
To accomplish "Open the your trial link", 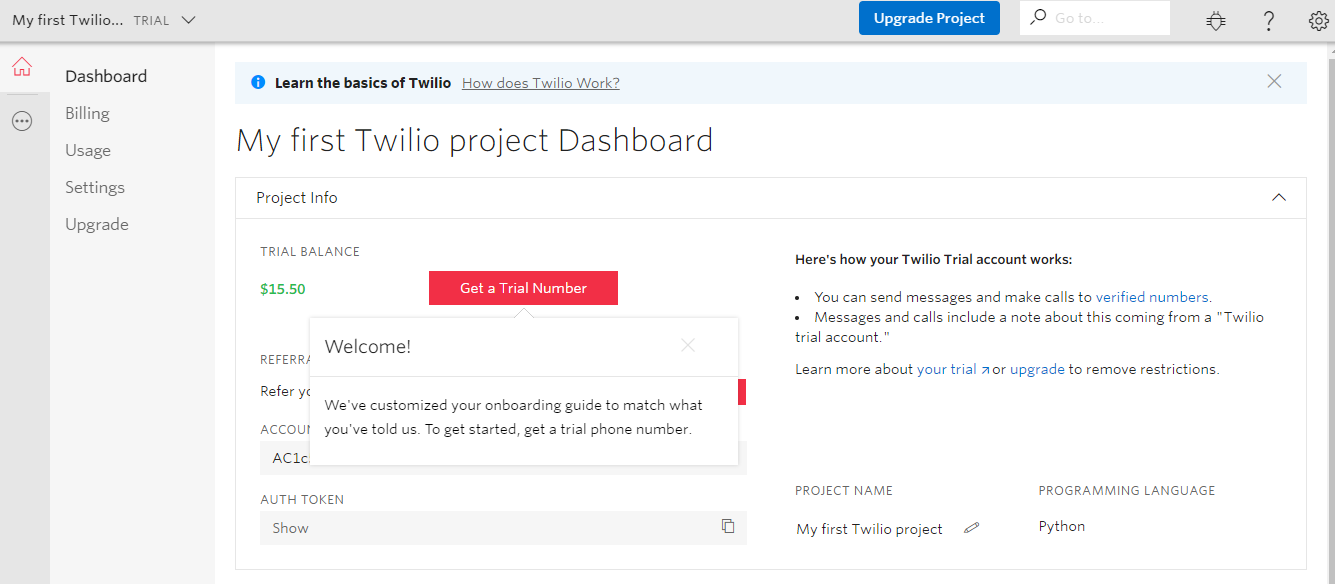I will [x=953, y=369].
